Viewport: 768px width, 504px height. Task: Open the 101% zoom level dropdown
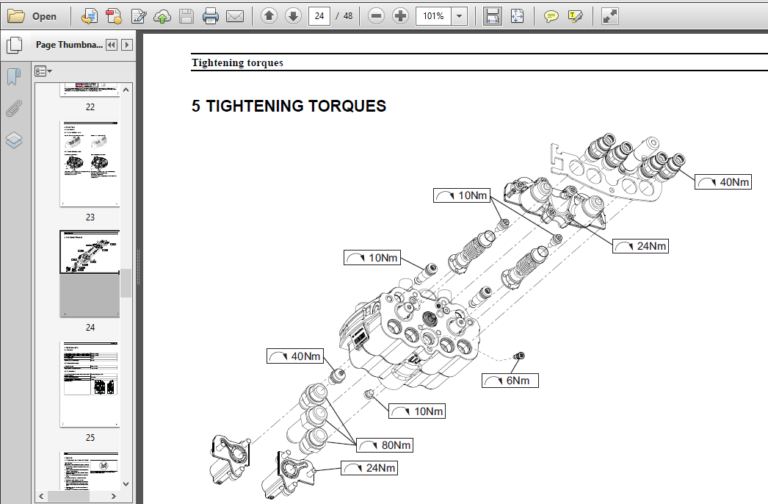coord(459,16)
